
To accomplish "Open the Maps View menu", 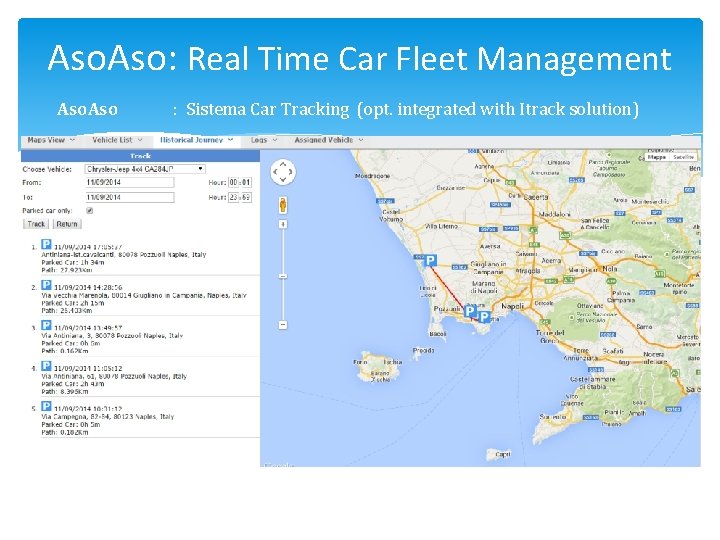I will (46, 140).
